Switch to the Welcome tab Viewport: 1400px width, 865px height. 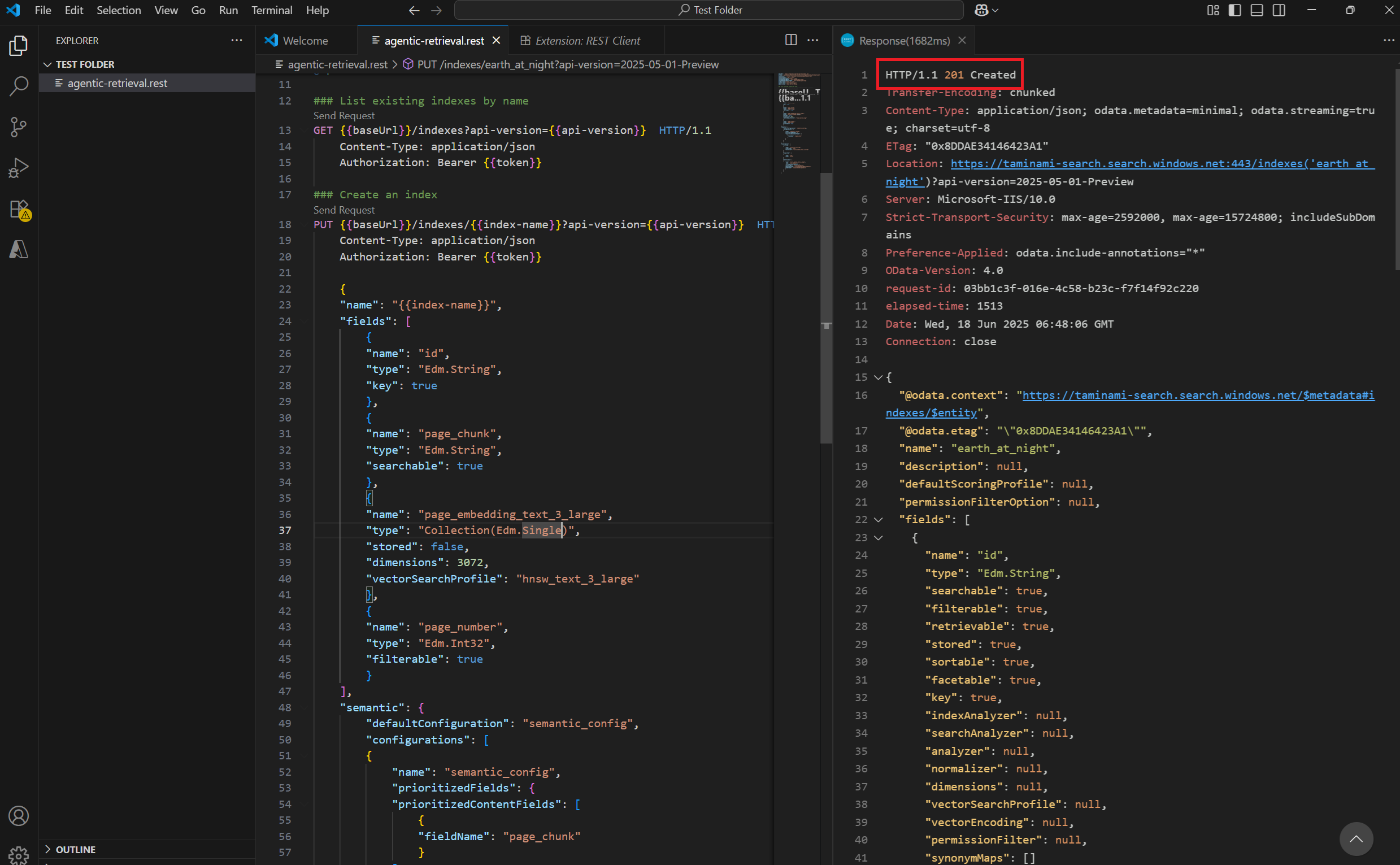pos(306,40)
